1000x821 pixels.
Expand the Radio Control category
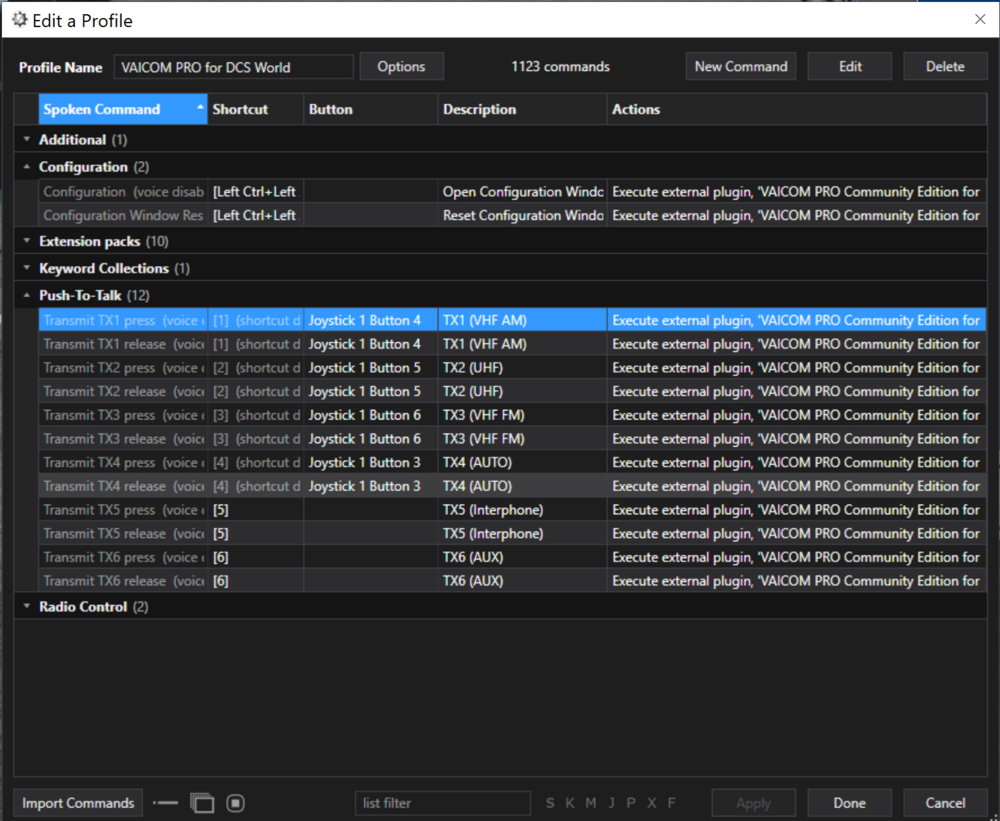click(27, 607)
